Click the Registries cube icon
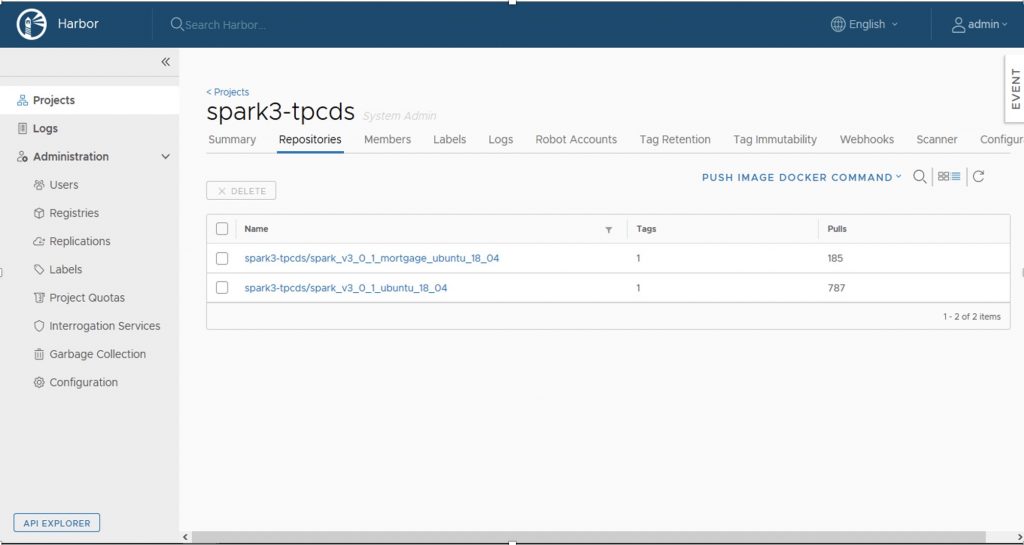The image size is (1024, 545). tap(39, 213)
